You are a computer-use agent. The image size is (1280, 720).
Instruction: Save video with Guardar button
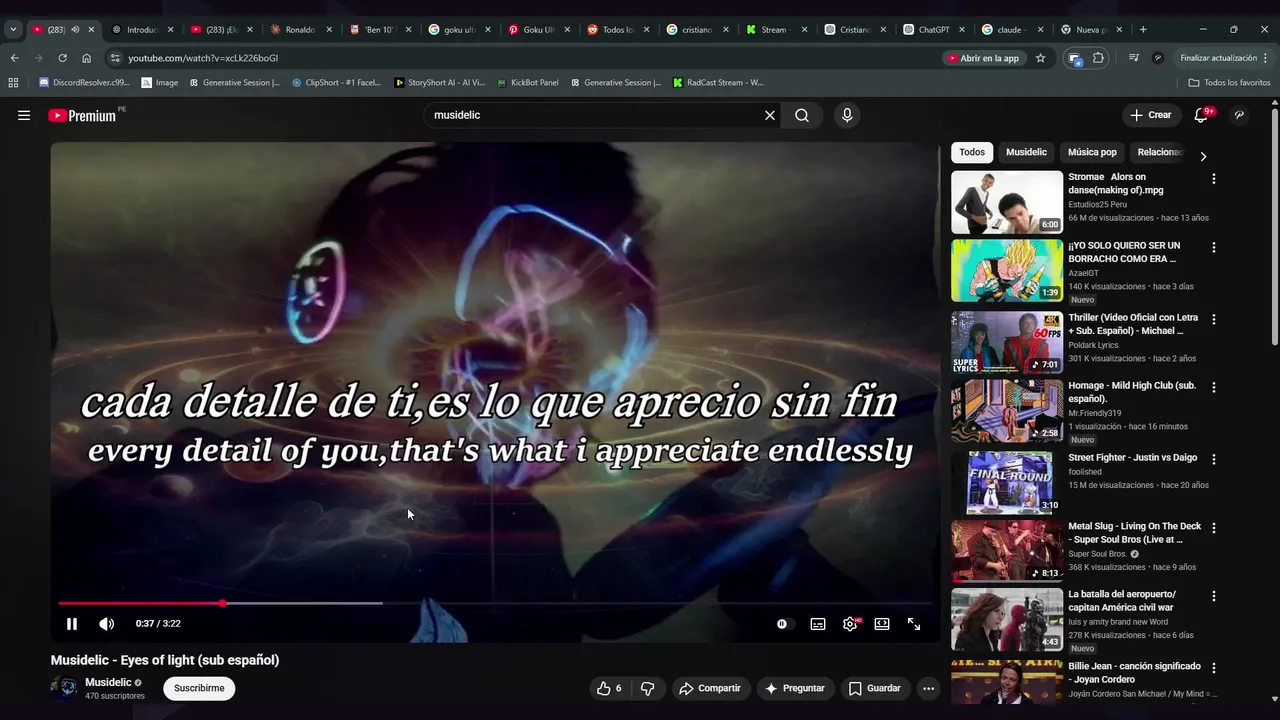click(x=875, y=688)
